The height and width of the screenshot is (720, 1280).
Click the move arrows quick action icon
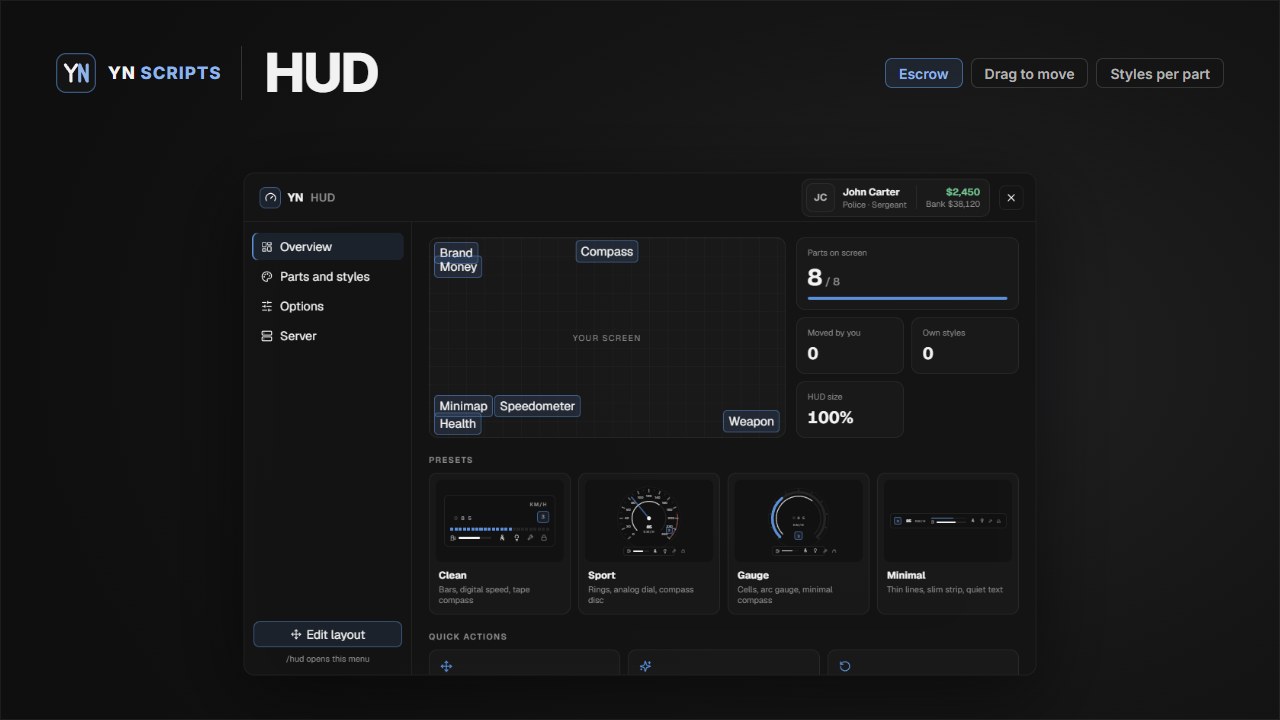(x=447, y=666)
